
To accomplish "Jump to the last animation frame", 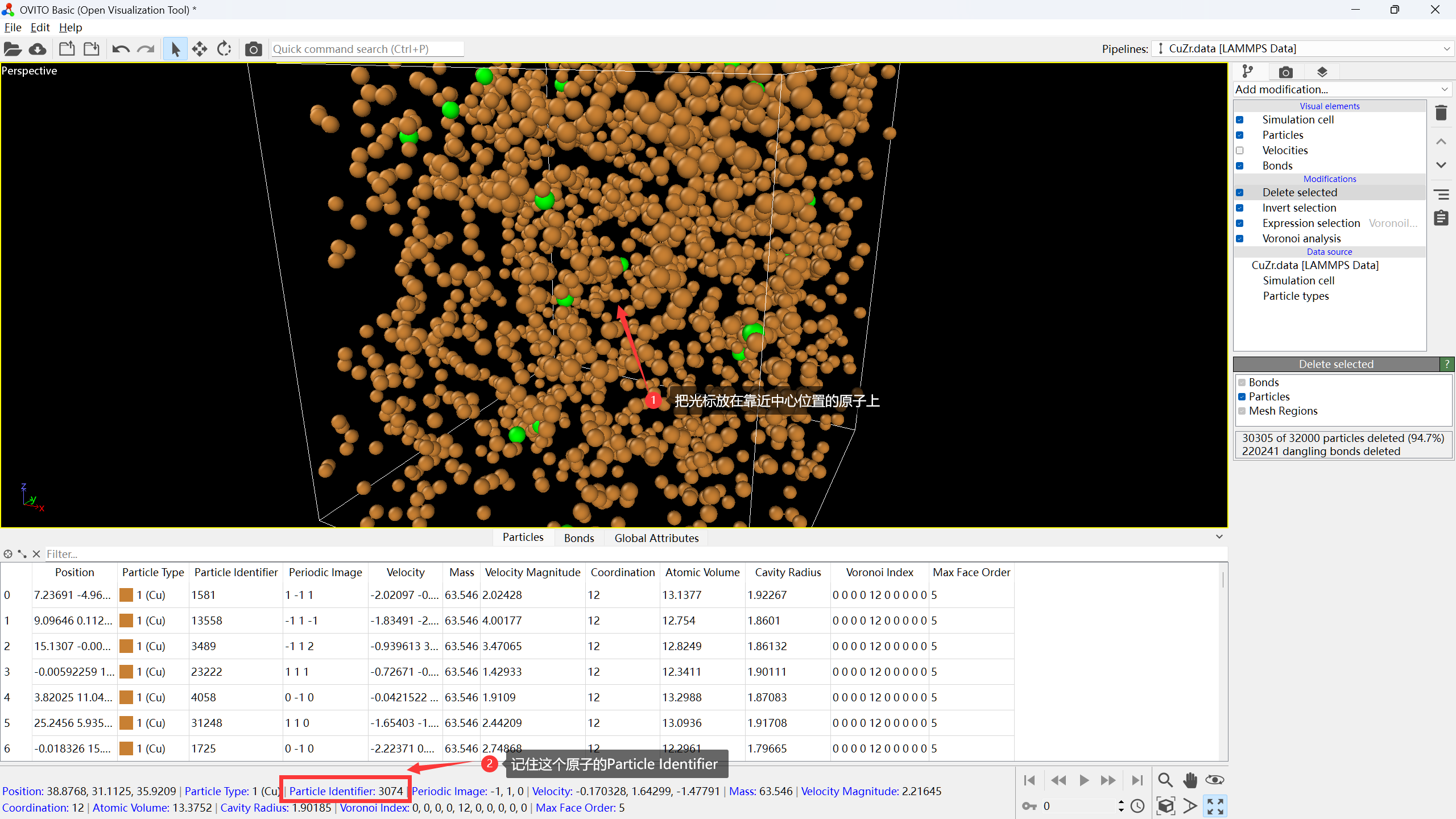I will 1137,780.
